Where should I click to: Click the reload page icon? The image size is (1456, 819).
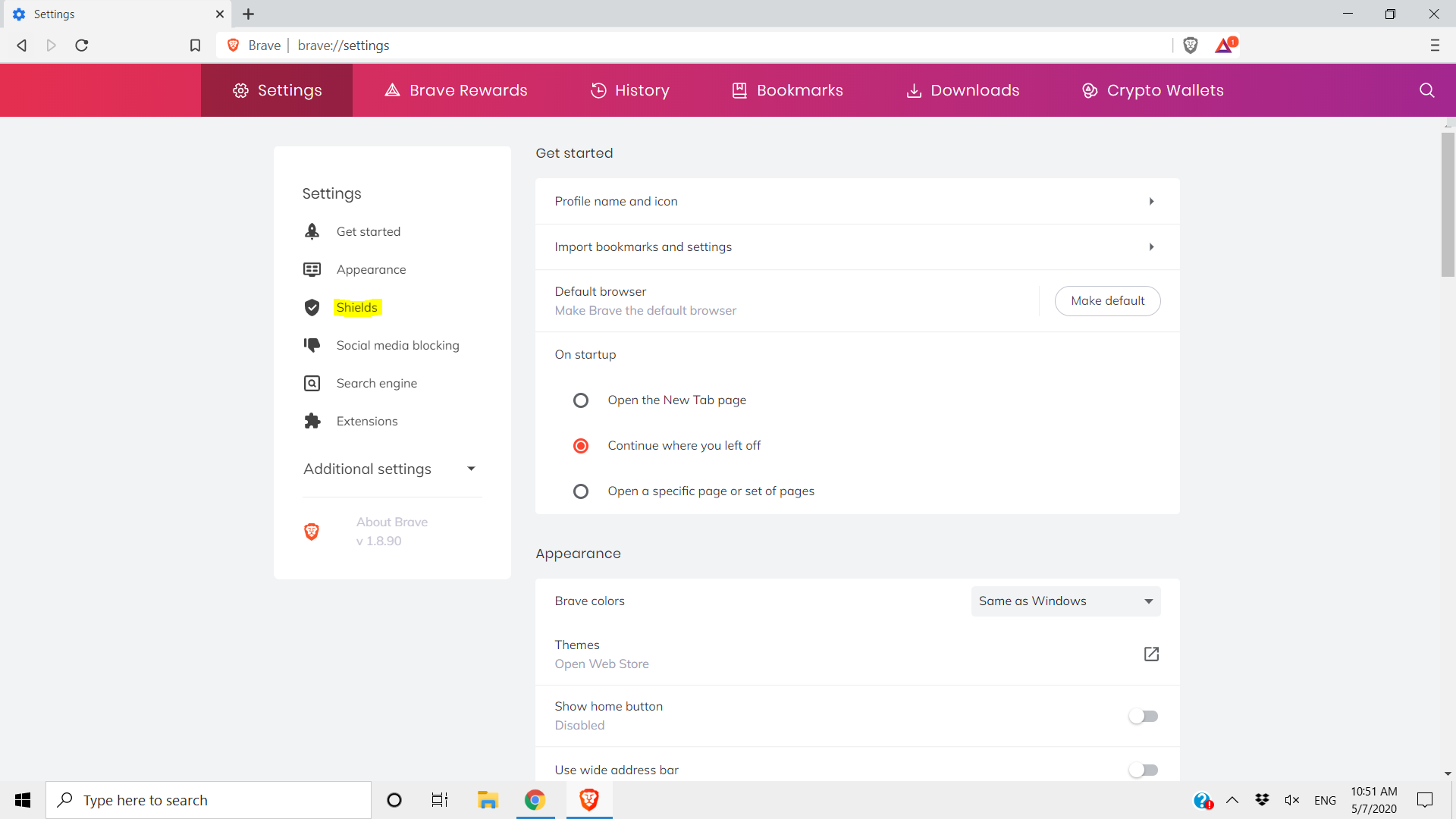pyautogui.click(x=82, y=45)
